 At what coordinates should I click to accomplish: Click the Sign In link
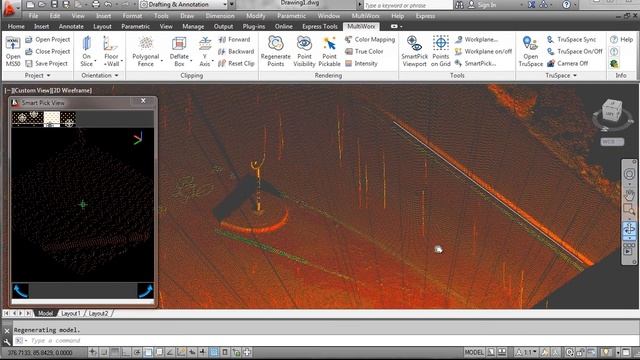click(x=487, y=5)
